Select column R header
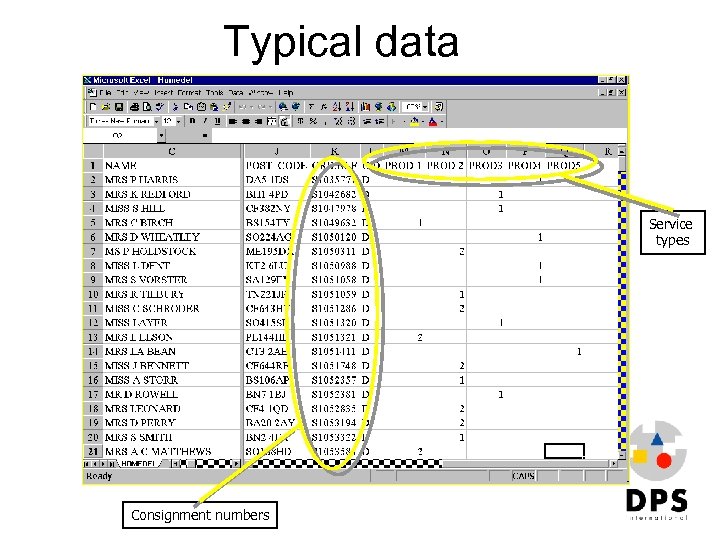Screen dimensions: 720x540 pyautogui.click(x=607, y=151)
